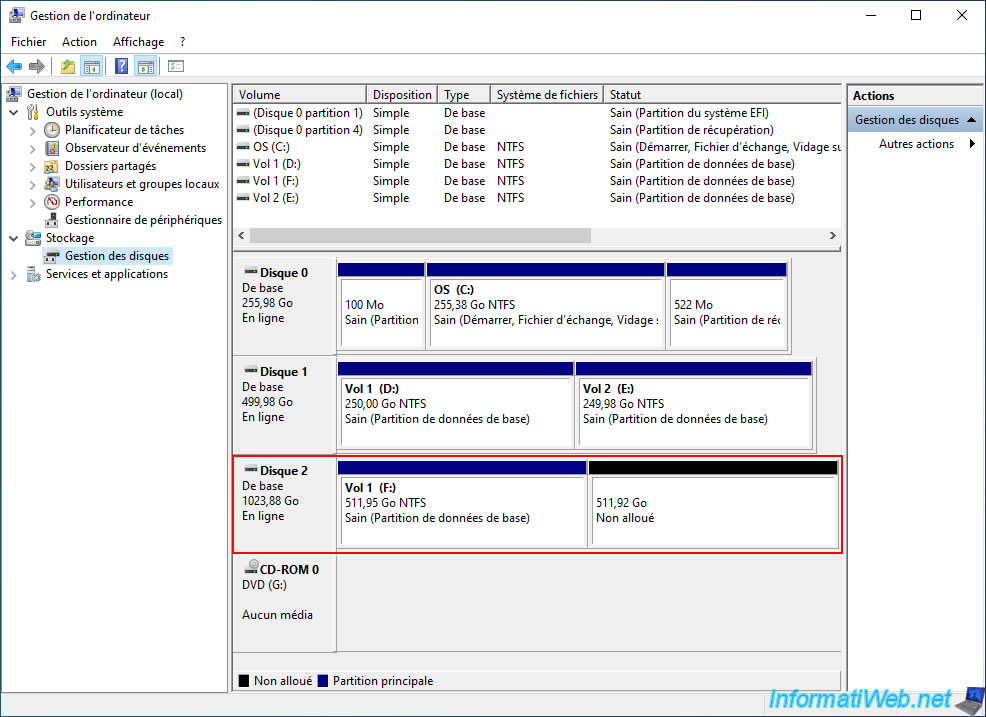Open the Affichage menu

click(x=138, y=42)
